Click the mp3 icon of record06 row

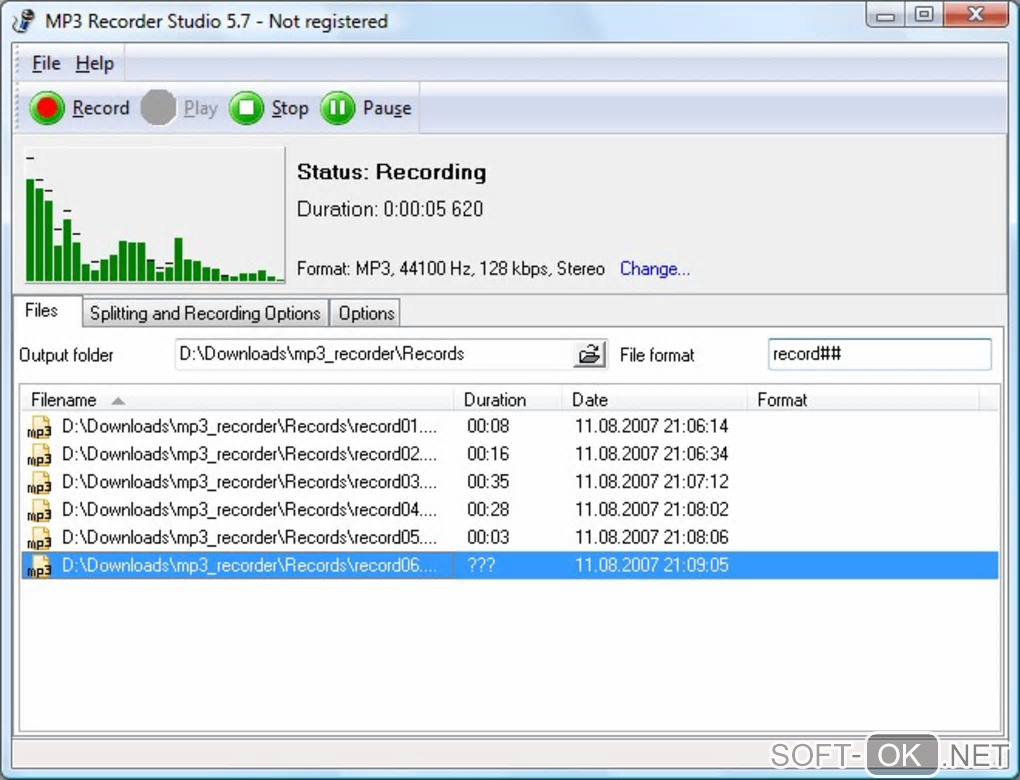pyautogui.click(x=39, y=566)
